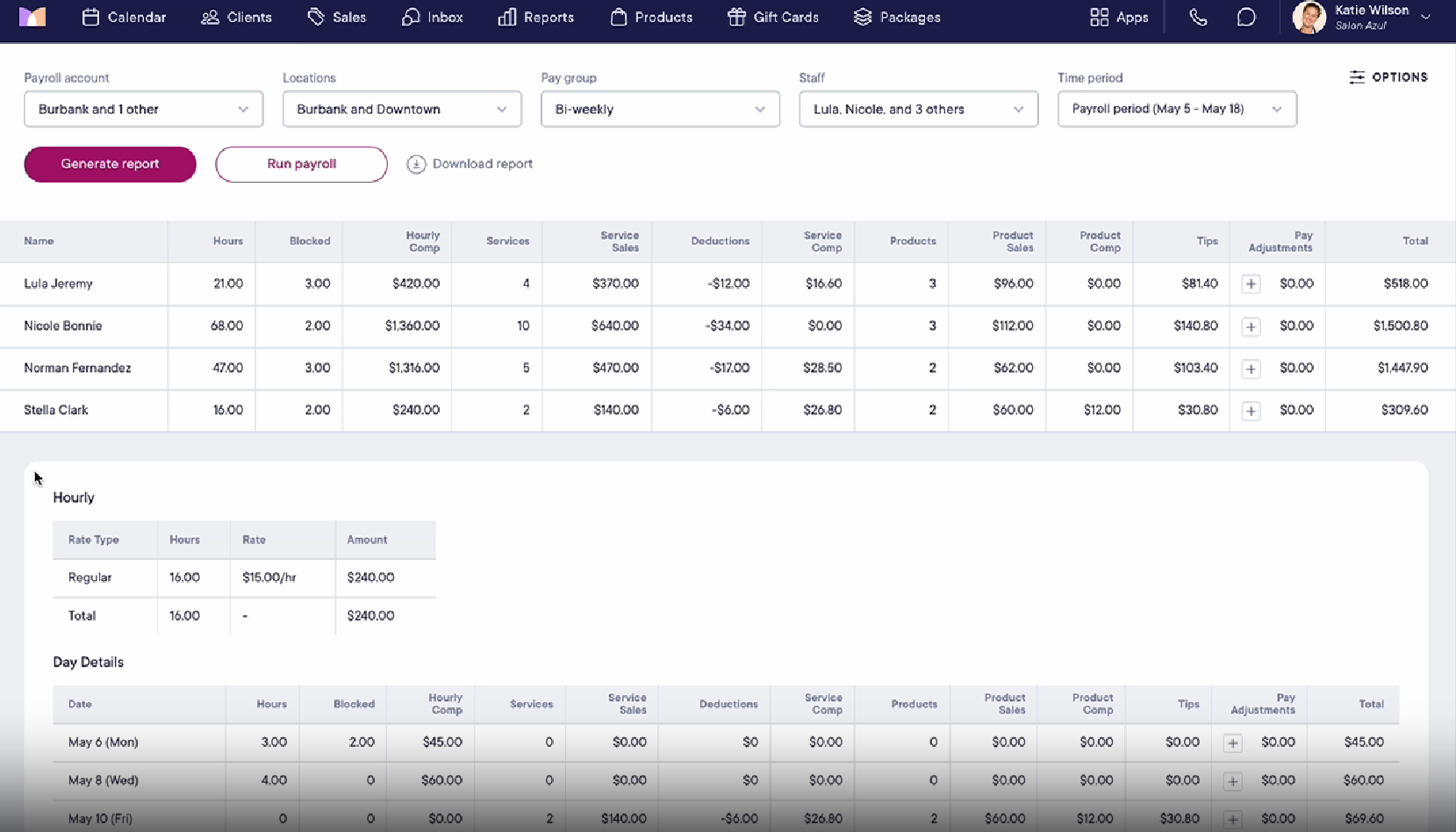
Task: Add pay adjustment for Stella Clark
Action: point(1251,411)
